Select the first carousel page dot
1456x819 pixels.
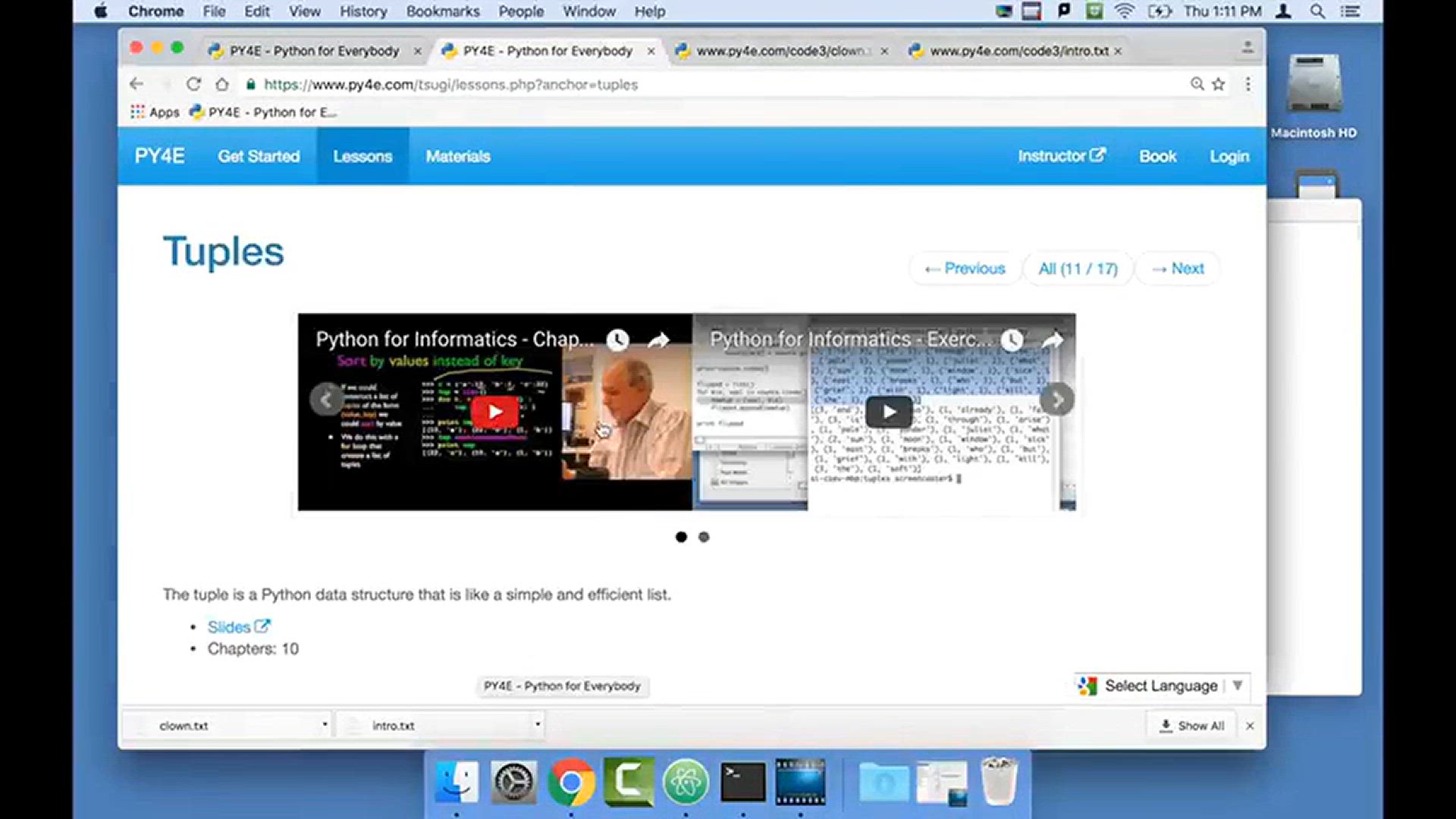click(x=681, y=537)
